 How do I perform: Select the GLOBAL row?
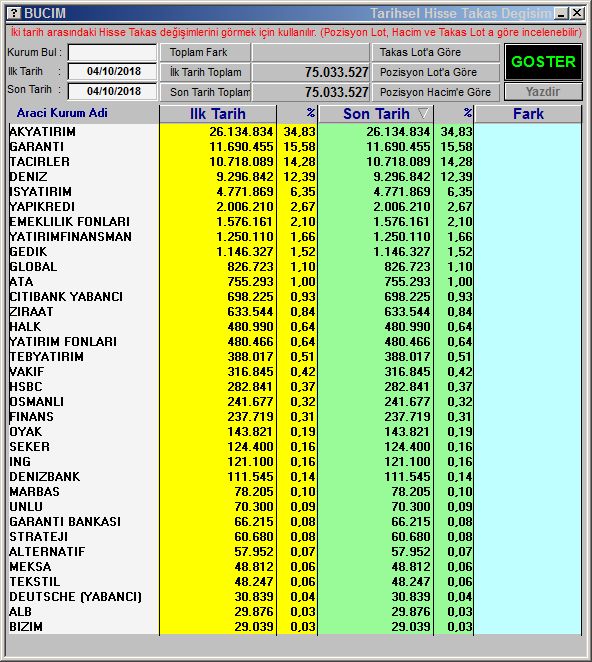(295, 267)
